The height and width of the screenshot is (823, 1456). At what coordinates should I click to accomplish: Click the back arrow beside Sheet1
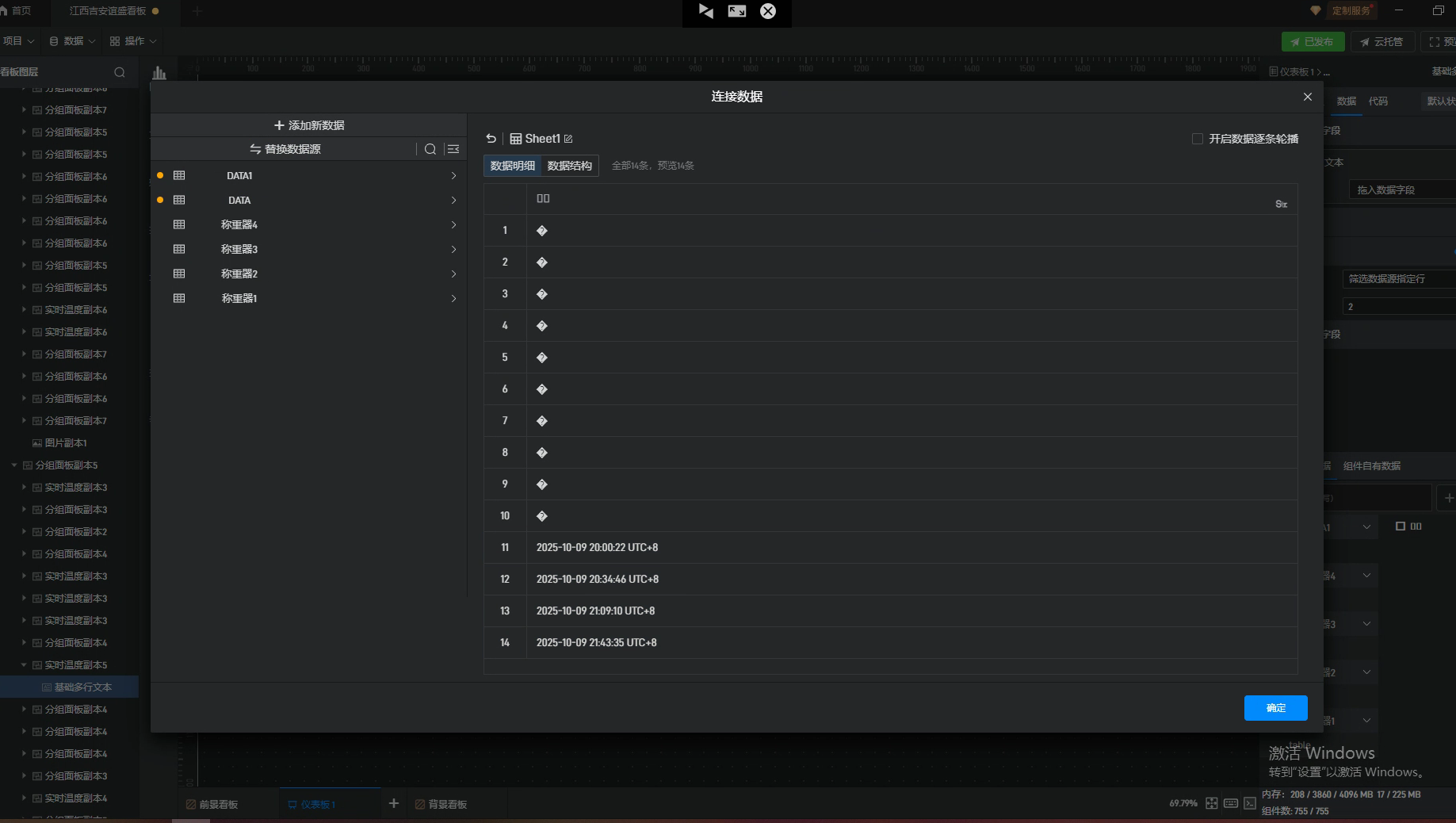tap(491, 139)
